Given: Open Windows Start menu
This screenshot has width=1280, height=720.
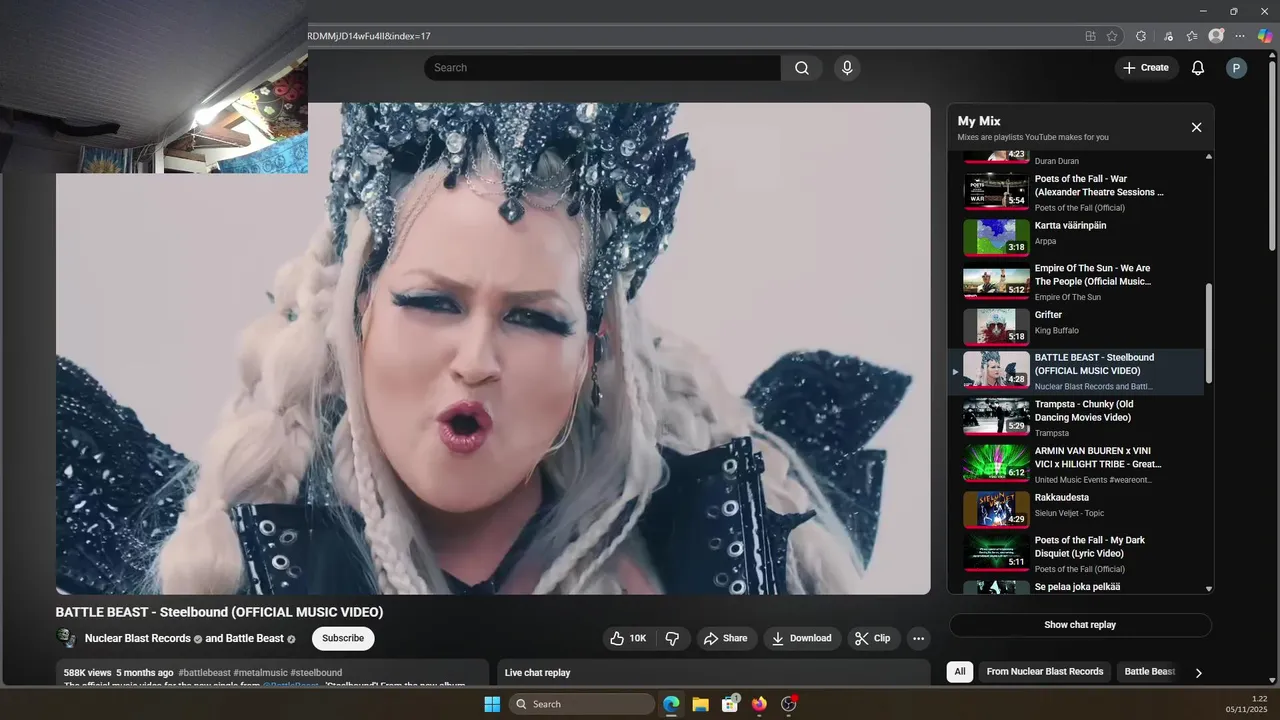Looking at the screenshot, I should coord(492,704).
